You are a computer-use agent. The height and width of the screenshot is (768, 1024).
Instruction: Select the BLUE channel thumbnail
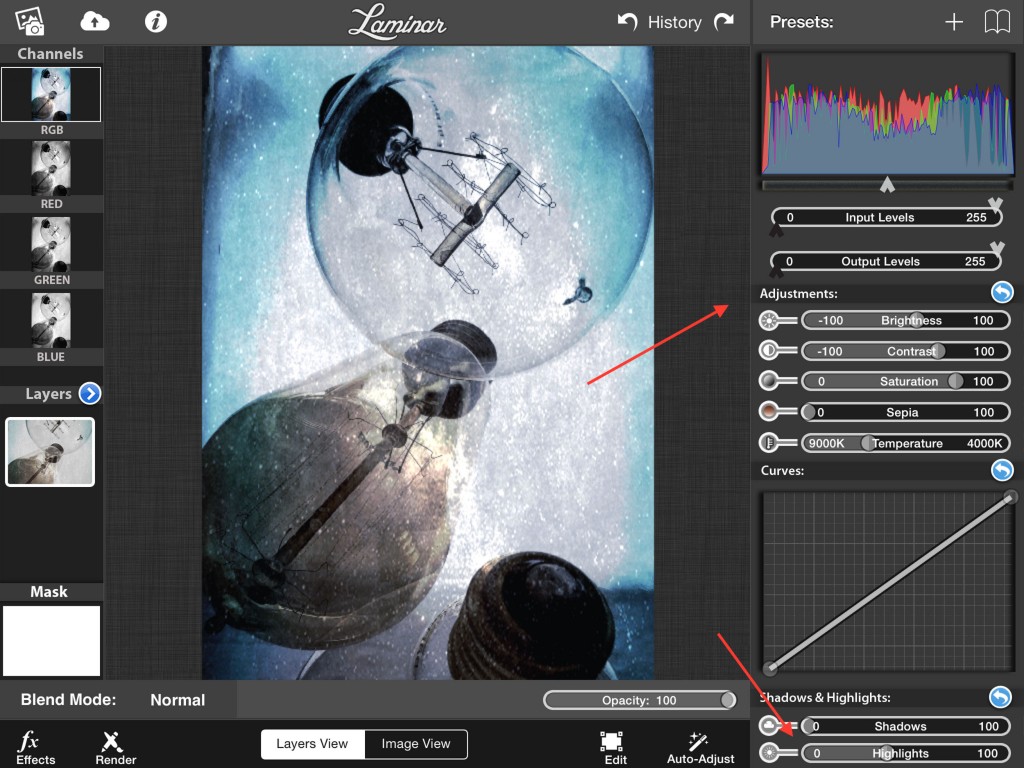pos(51,320)
